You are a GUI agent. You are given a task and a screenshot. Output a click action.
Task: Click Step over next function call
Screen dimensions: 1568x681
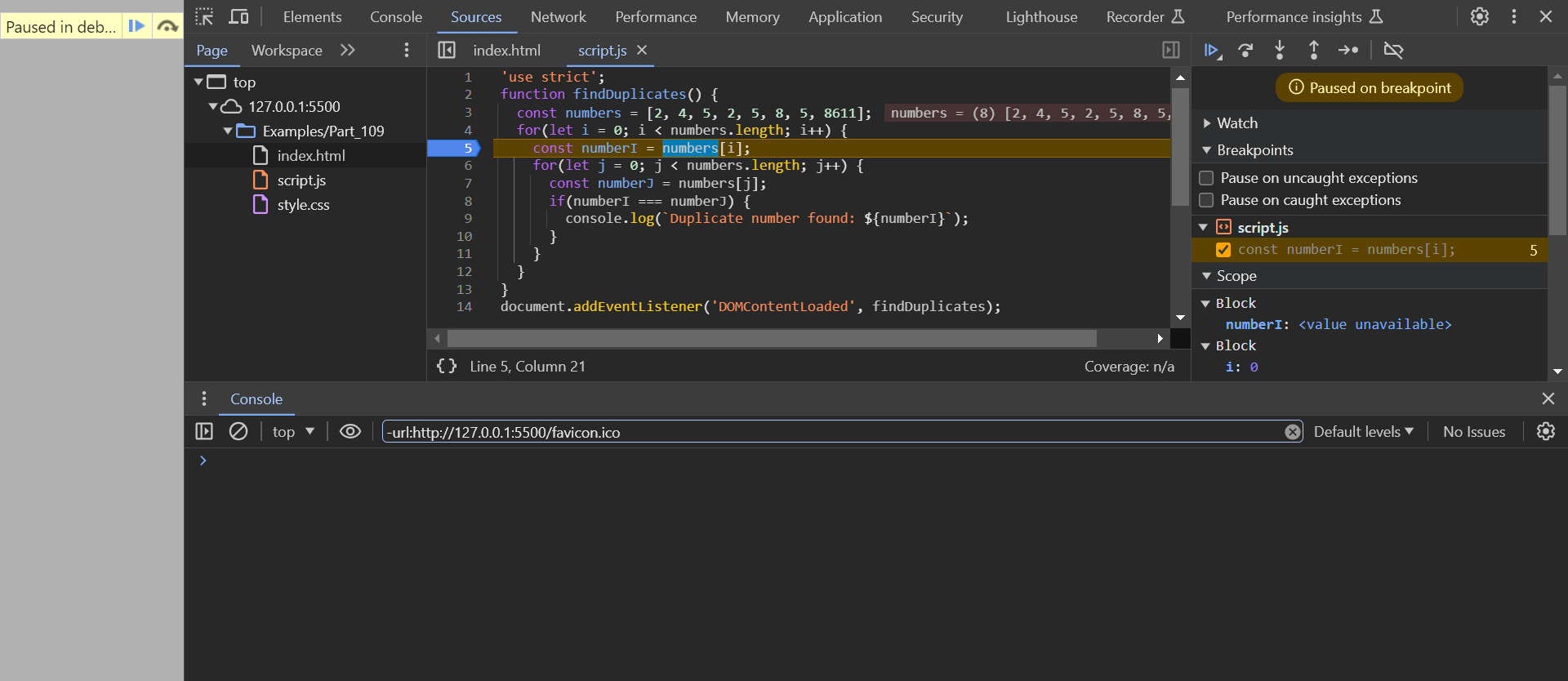pyautogui.click(x=1245, y=51)
